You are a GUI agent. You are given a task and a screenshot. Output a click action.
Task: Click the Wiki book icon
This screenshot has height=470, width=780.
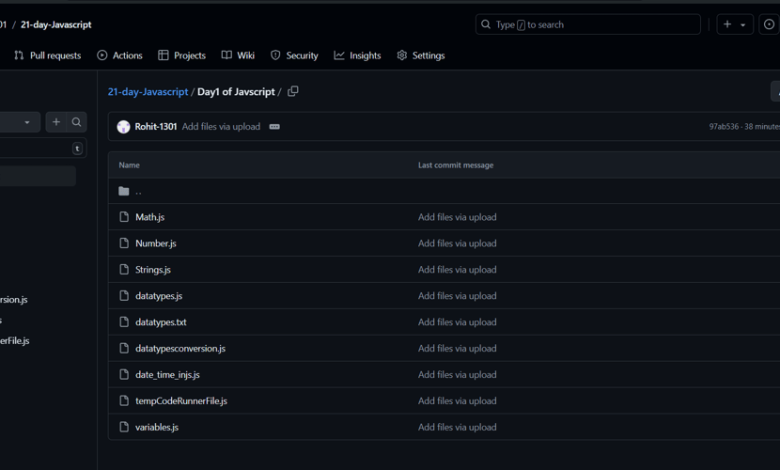point(226,55)
